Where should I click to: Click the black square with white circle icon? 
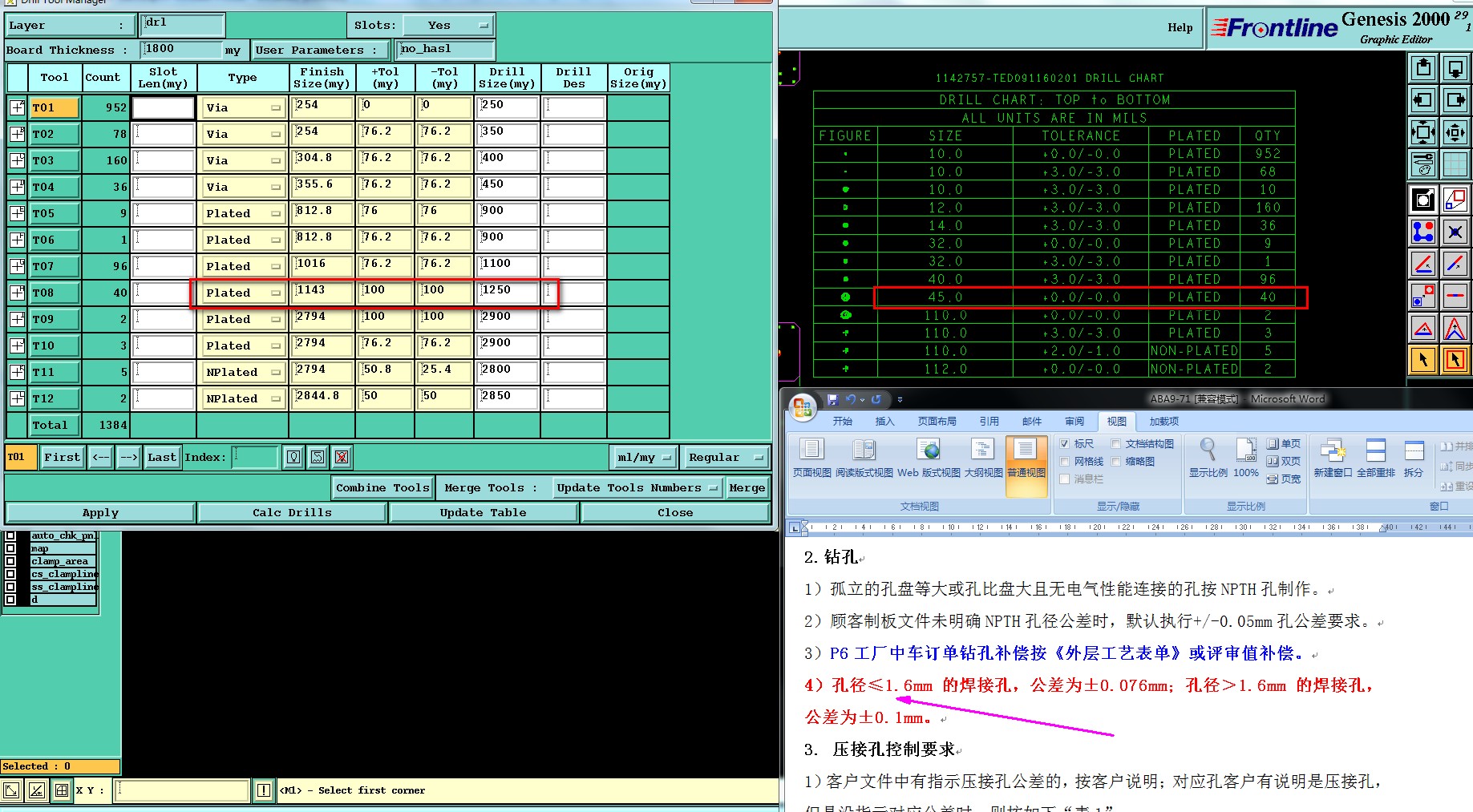pyautogui.click(x=1423, y=199)
